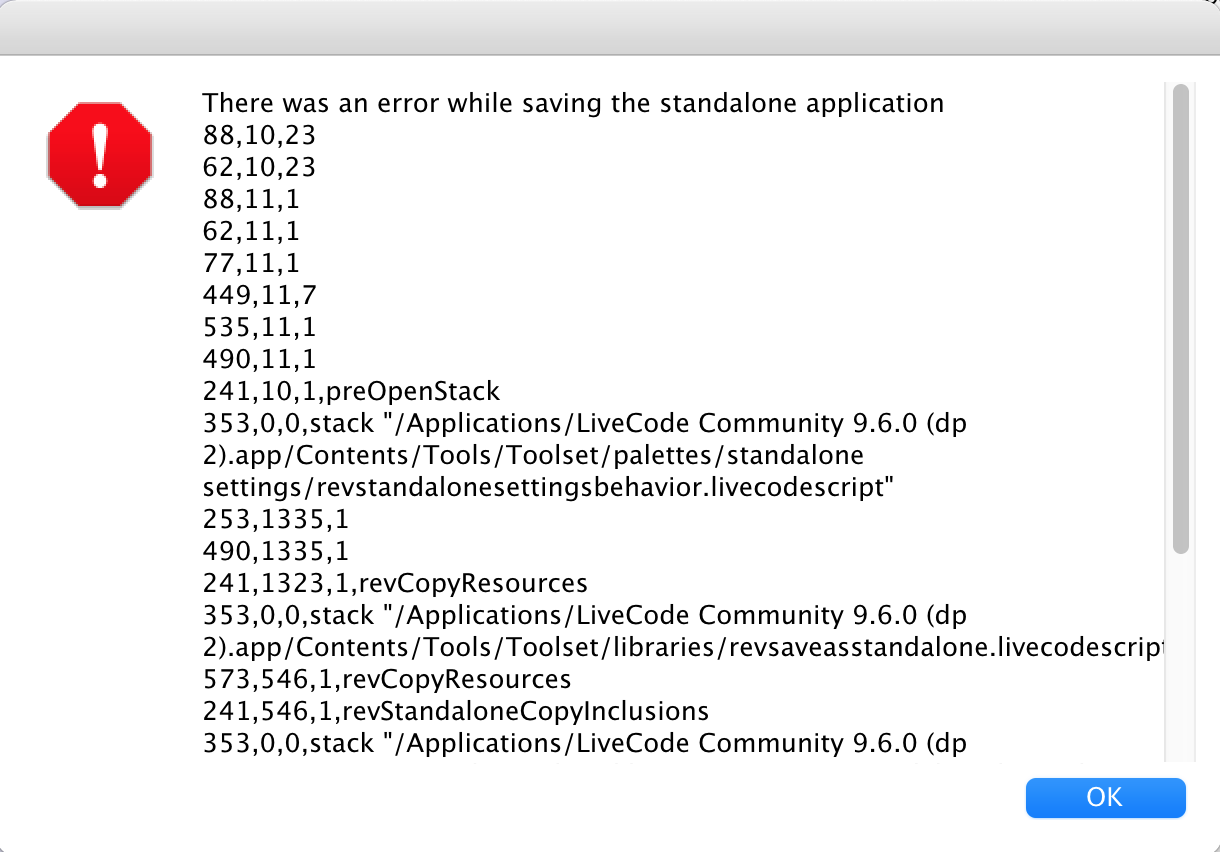Click the dialog's blank title bar

[x=610, y=28]
